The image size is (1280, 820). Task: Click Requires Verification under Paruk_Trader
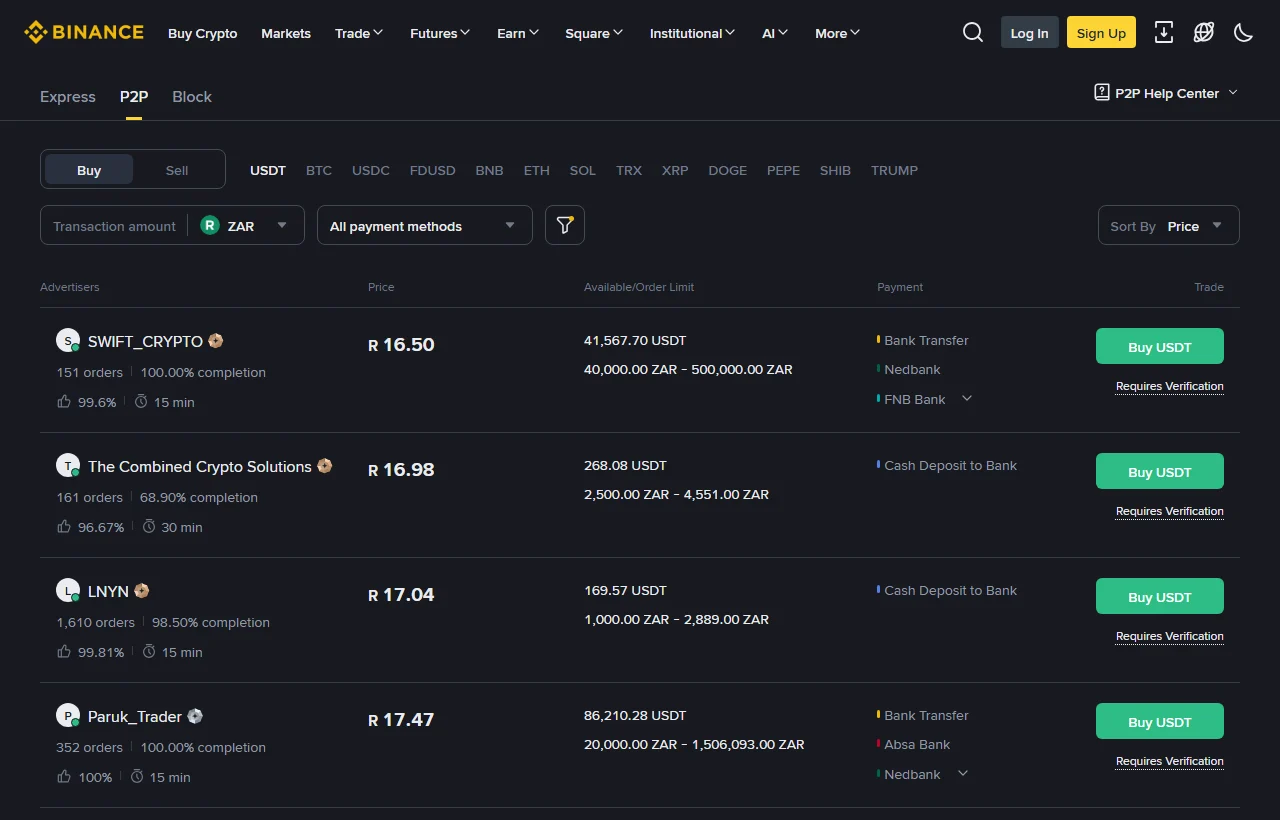[x=1169, y=761]
